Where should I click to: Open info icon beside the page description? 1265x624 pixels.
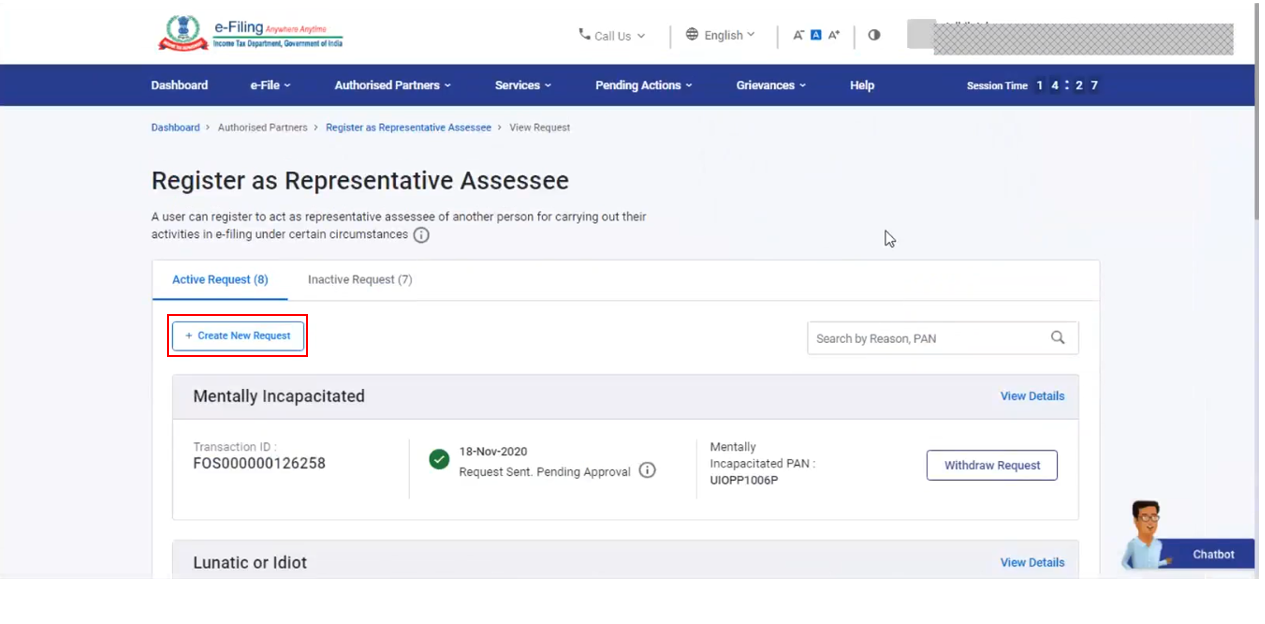coord(421,235)
